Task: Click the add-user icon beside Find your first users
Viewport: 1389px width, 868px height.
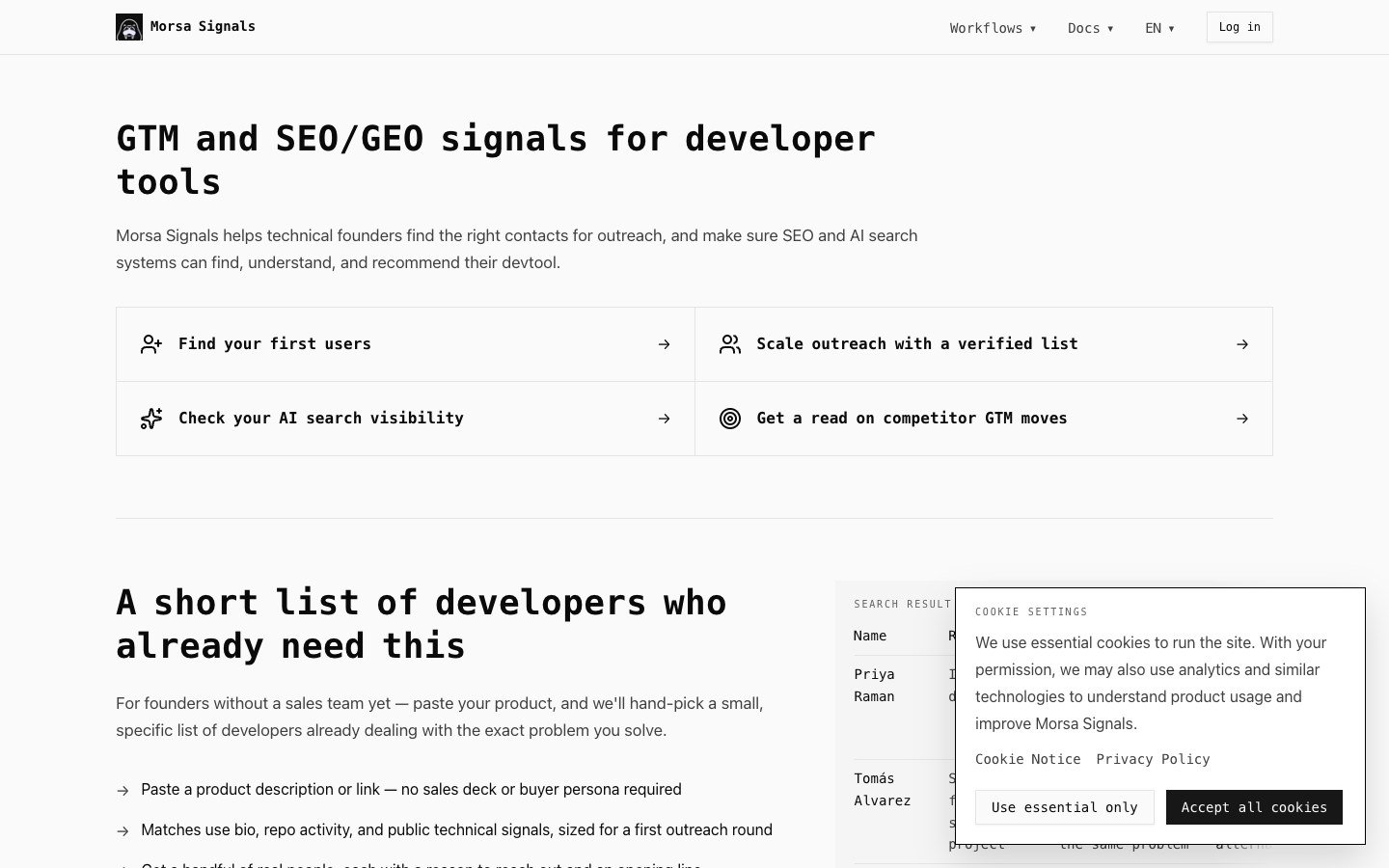Action: click(151, 344)
